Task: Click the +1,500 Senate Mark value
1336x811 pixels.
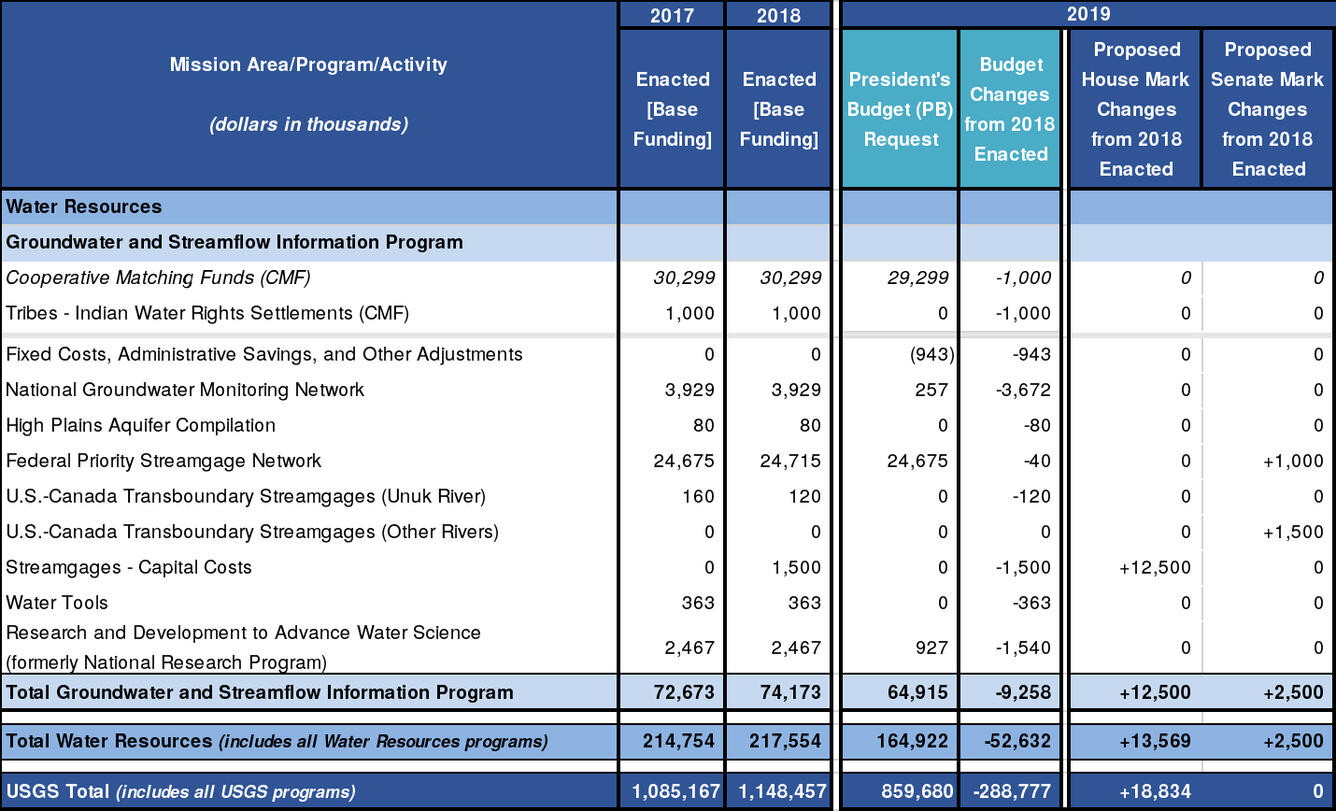Action: coord(1292,531)
